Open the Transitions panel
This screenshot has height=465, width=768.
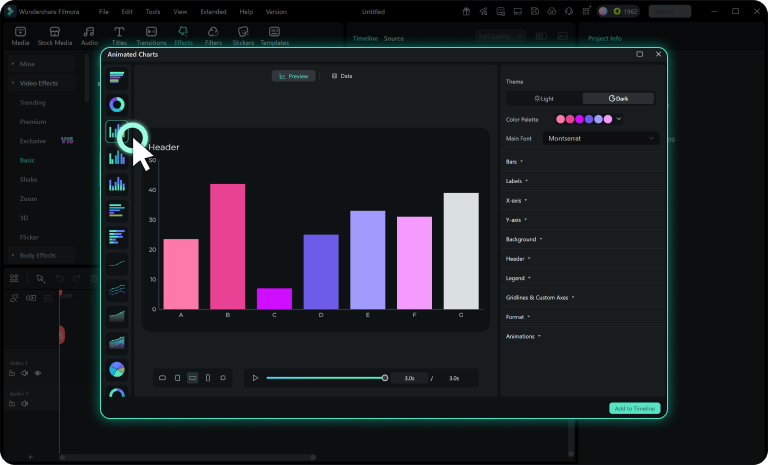pos(151,36)
